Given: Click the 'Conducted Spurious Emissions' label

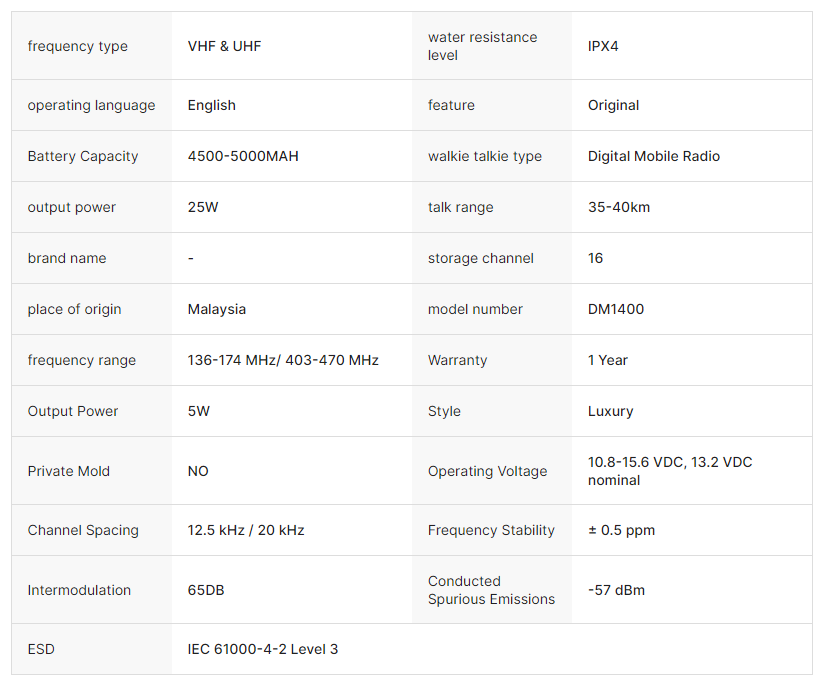Looking at the screenshot, I should (490, 590).
